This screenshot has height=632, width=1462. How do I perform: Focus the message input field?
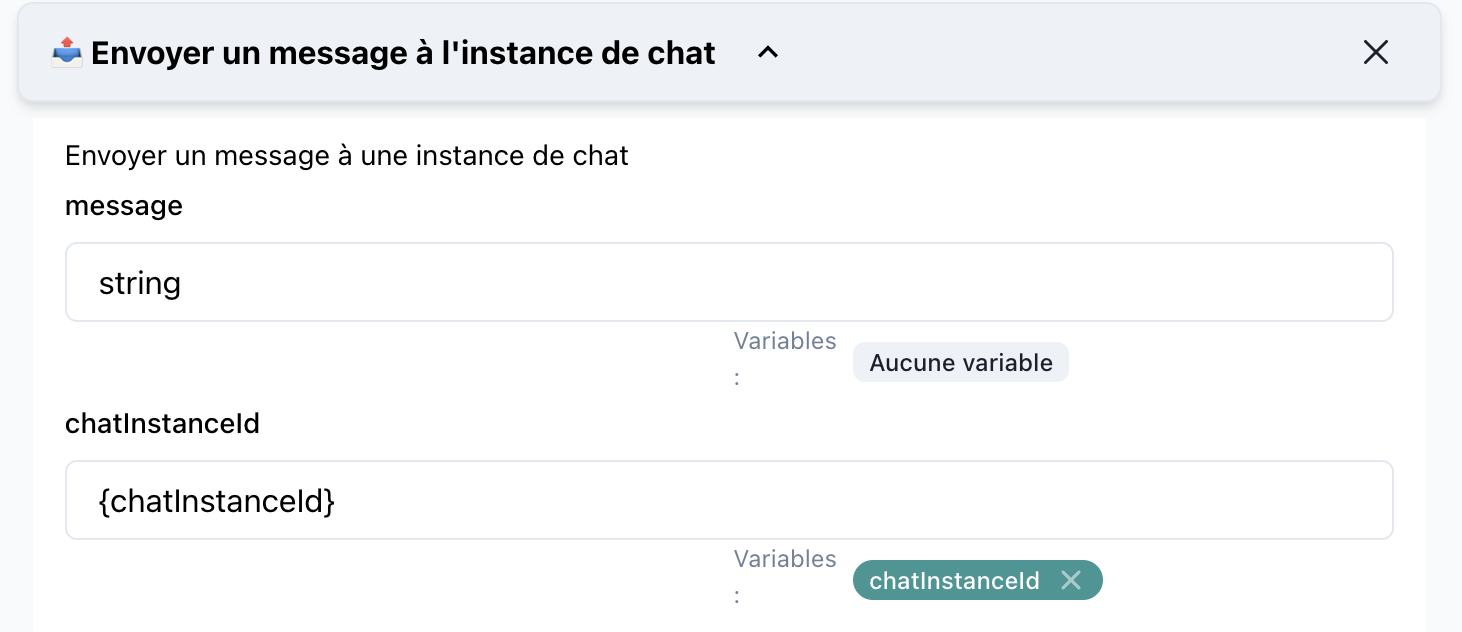click(x=729, y=282)
